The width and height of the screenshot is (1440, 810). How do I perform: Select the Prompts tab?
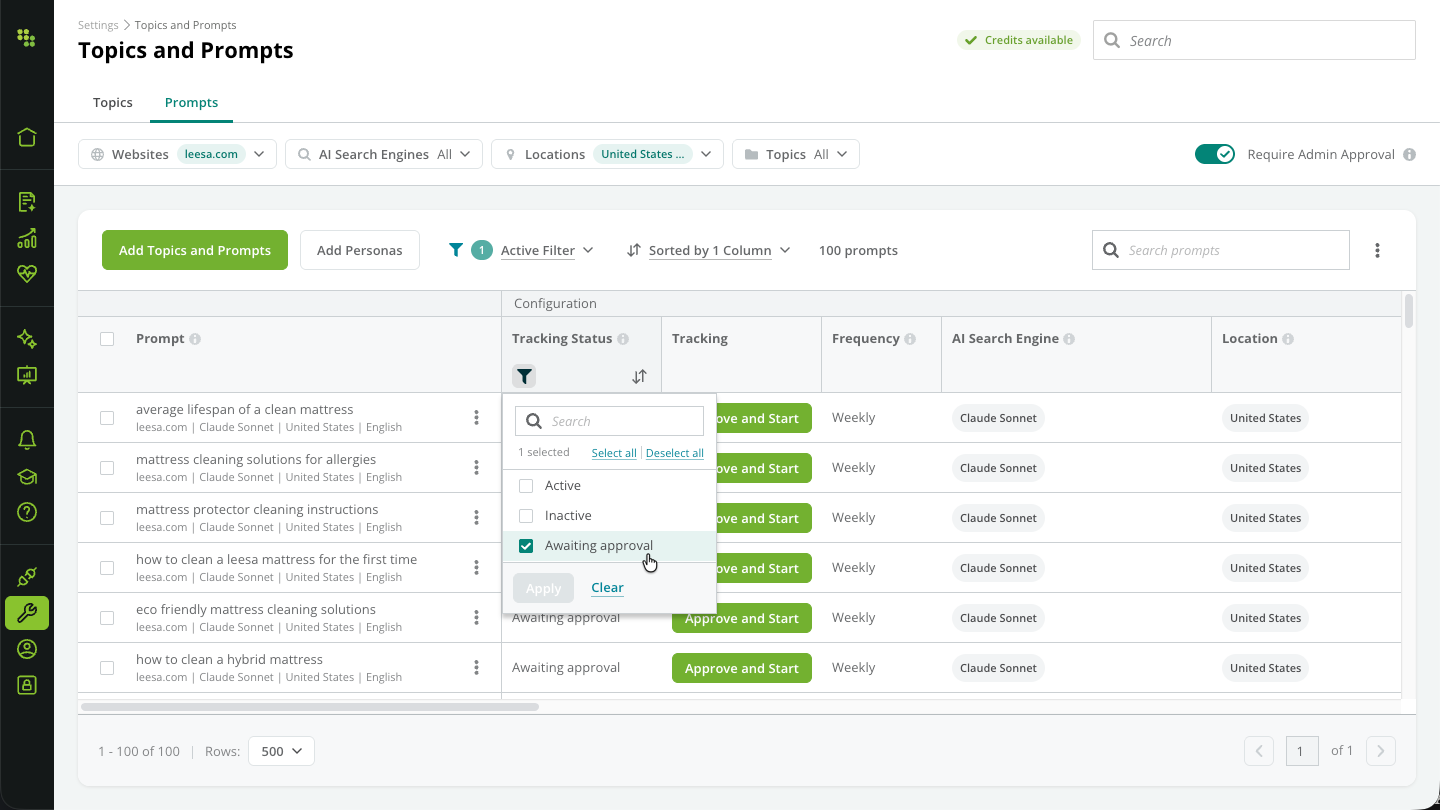191,102
